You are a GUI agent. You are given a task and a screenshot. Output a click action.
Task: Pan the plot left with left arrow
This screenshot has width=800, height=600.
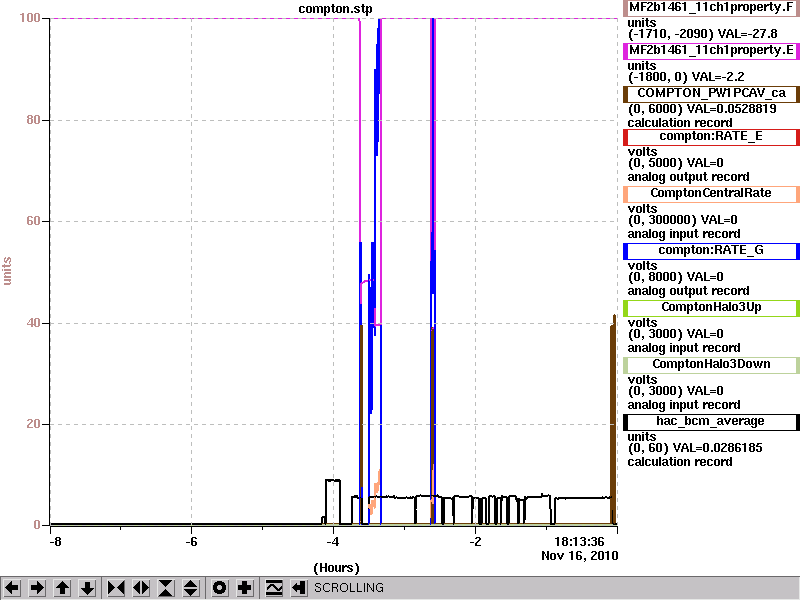click(12, 588)
